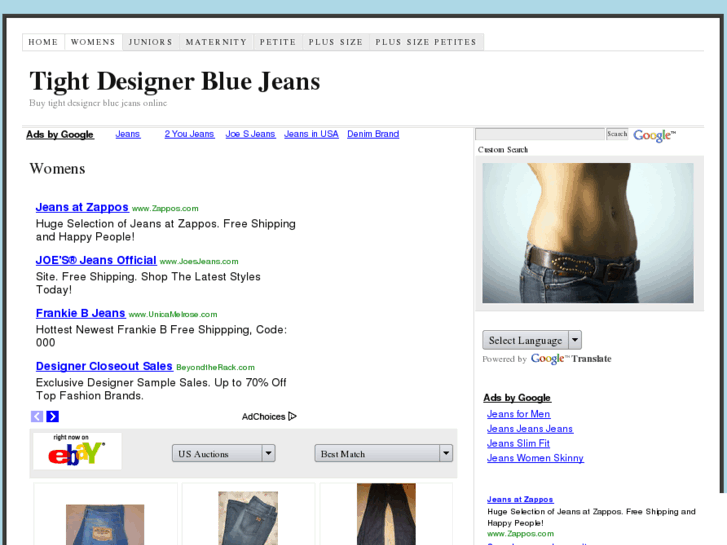Viewport: 727px width, 545px height.
Task: Follow the 2 You Jeans link
Action: [189, 134]
